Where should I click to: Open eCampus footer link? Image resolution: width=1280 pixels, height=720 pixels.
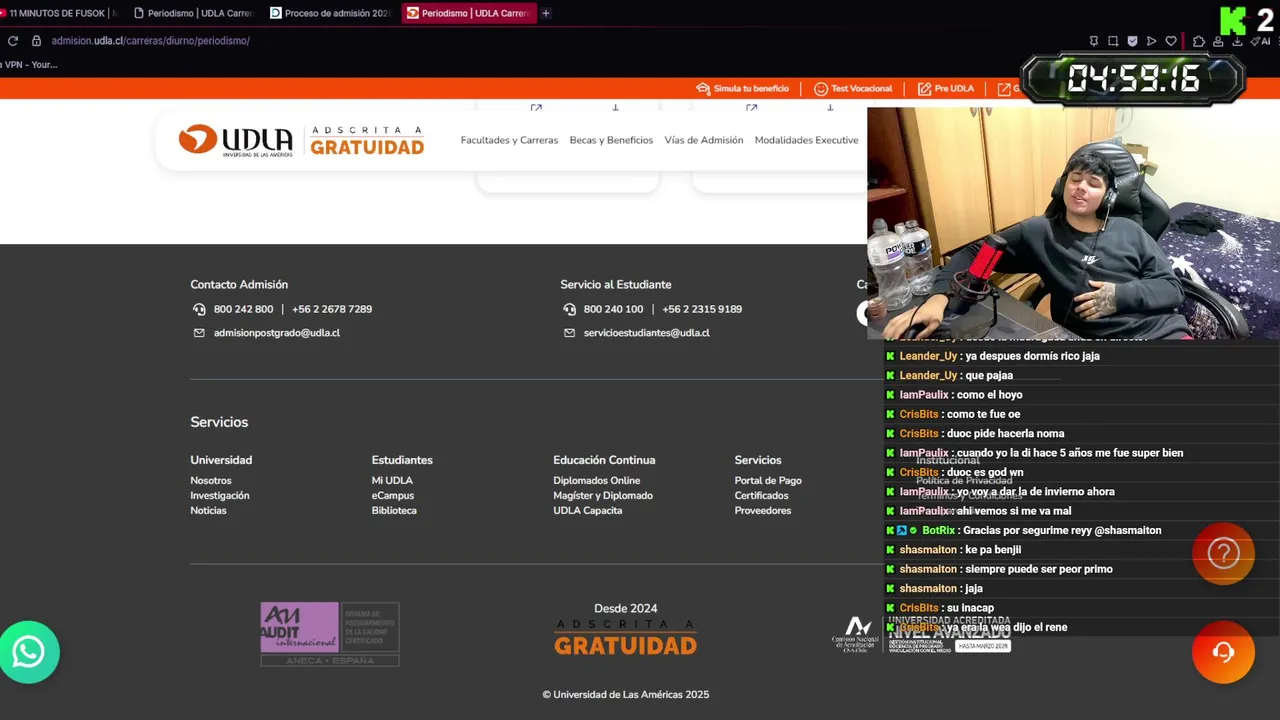[x=393, y=496]
